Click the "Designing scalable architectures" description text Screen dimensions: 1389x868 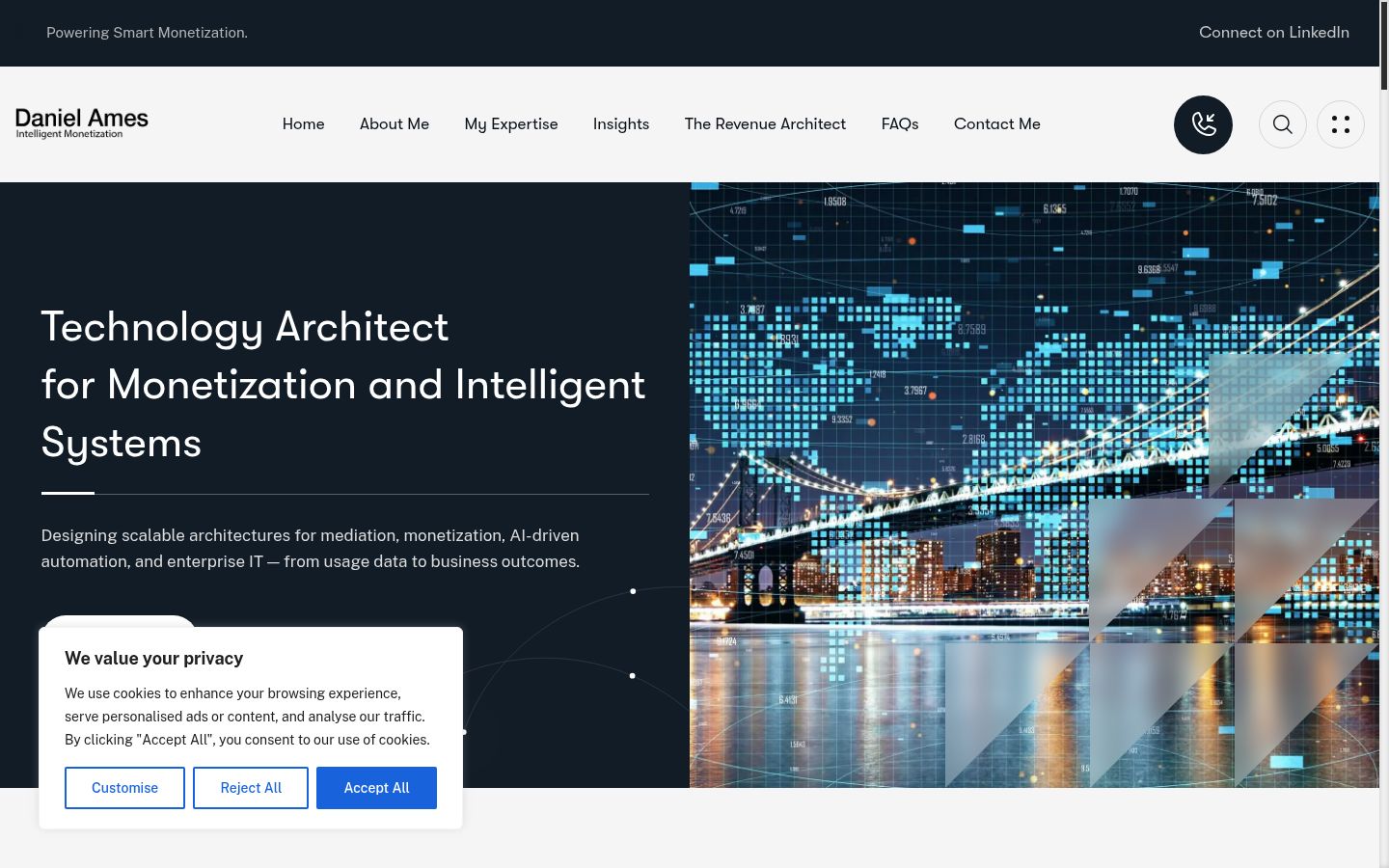click(311, 548)
